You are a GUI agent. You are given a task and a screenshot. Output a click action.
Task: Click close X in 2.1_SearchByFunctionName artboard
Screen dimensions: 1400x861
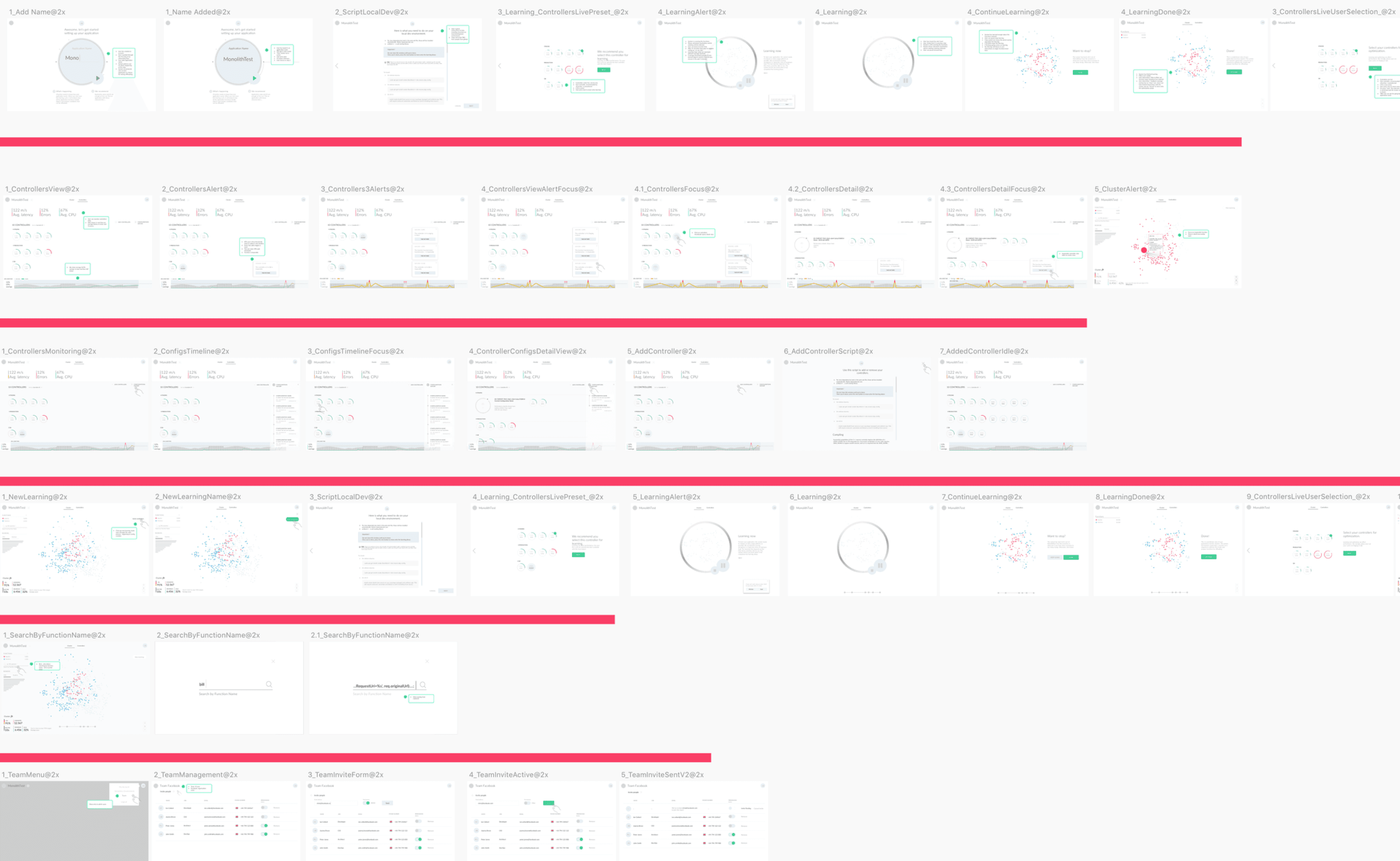(x=427, y=661)
